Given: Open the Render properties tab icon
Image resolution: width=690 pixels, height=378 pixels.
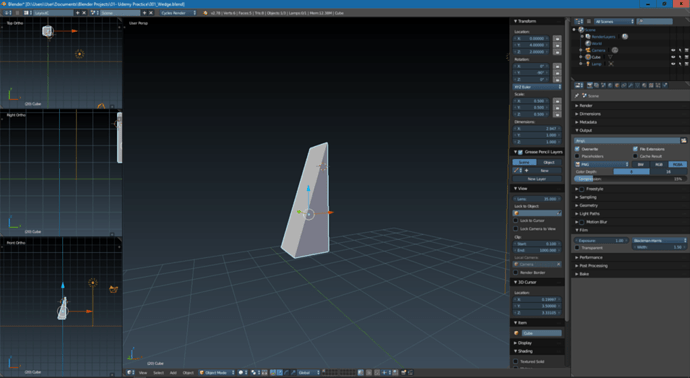Looking at the screenshot, I should (590, 85).
